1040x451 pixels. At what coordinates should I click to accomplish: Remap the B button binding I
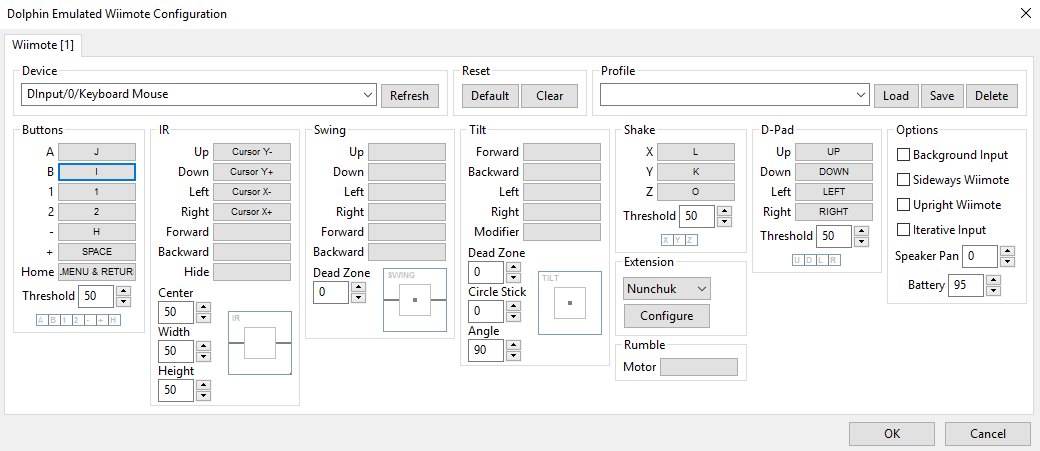pyautogui.click(x=97, y=172)
